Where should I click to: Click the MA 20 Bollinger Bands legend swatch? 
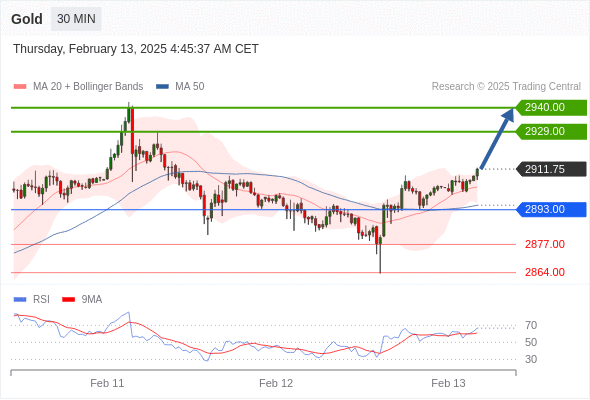pos(20,87)
